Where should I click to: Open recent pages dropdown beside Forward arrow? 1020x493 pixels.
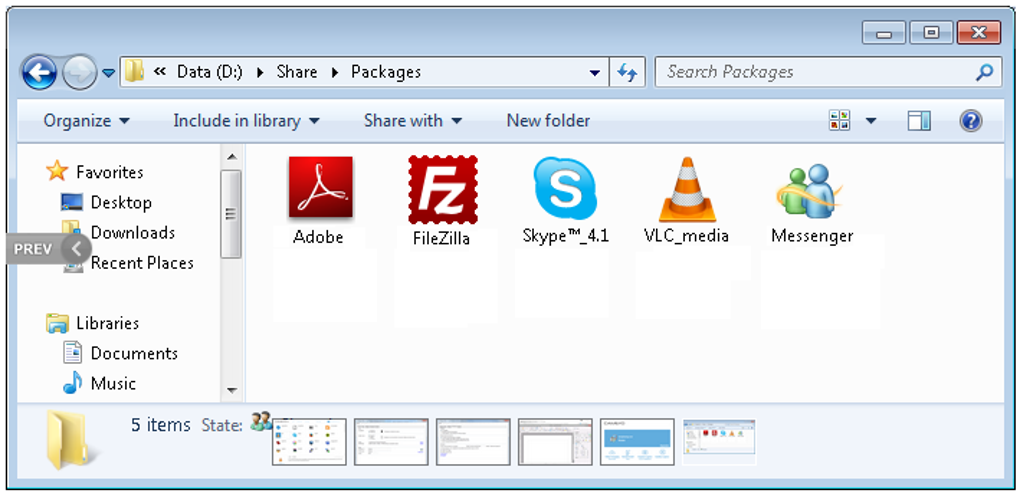click(x=109, y=73)
